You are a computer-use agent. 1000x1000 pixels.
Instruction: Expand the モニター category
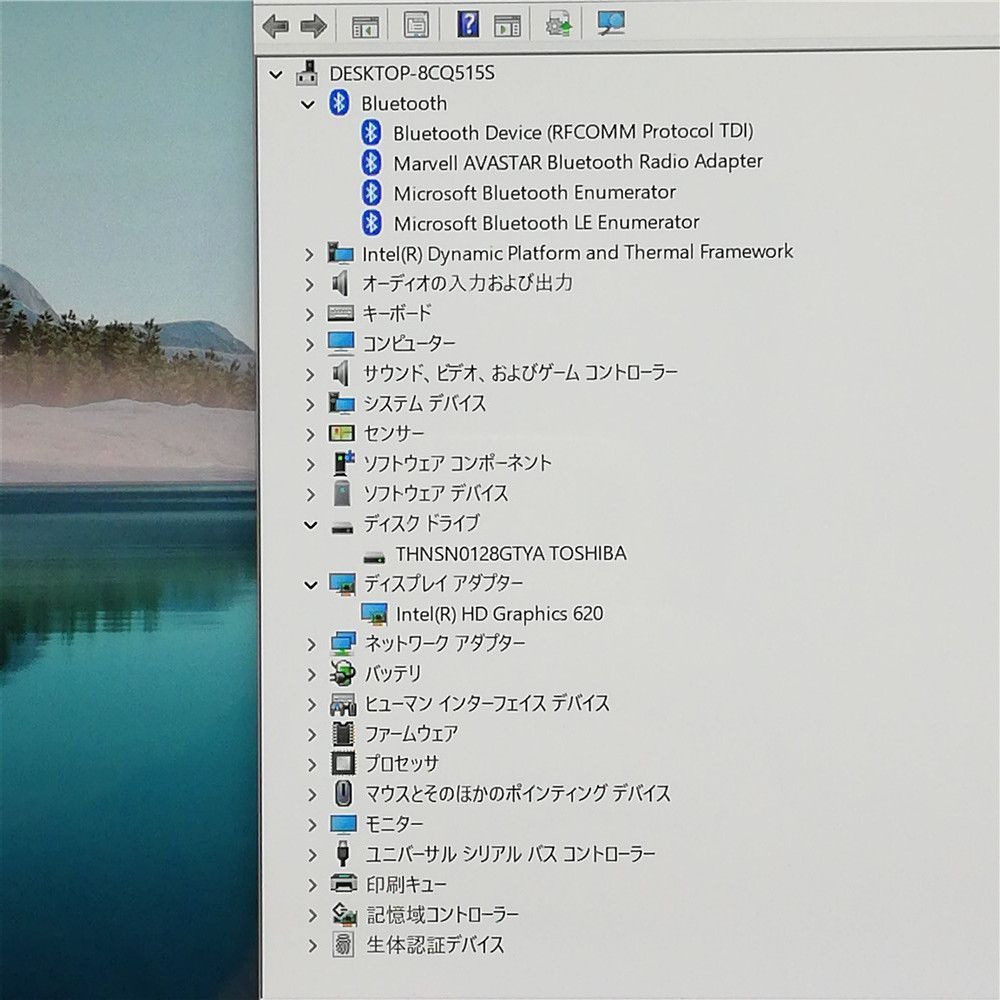312,825
